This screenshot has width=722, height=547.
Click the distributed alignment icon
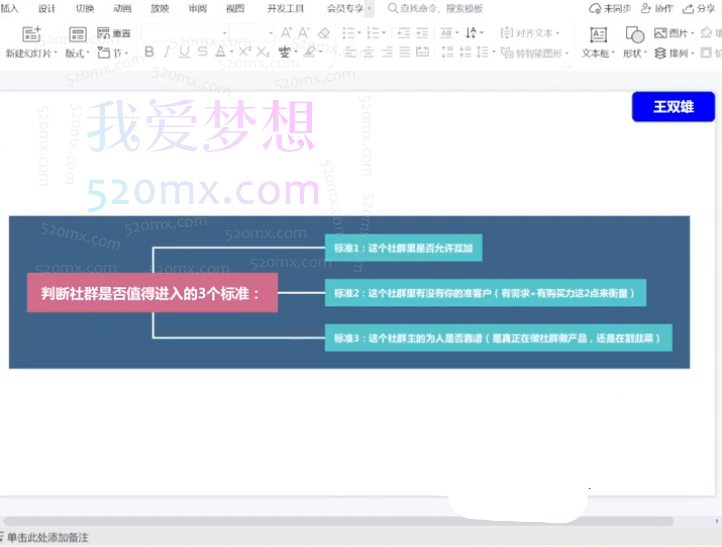[x=422, y=52]
